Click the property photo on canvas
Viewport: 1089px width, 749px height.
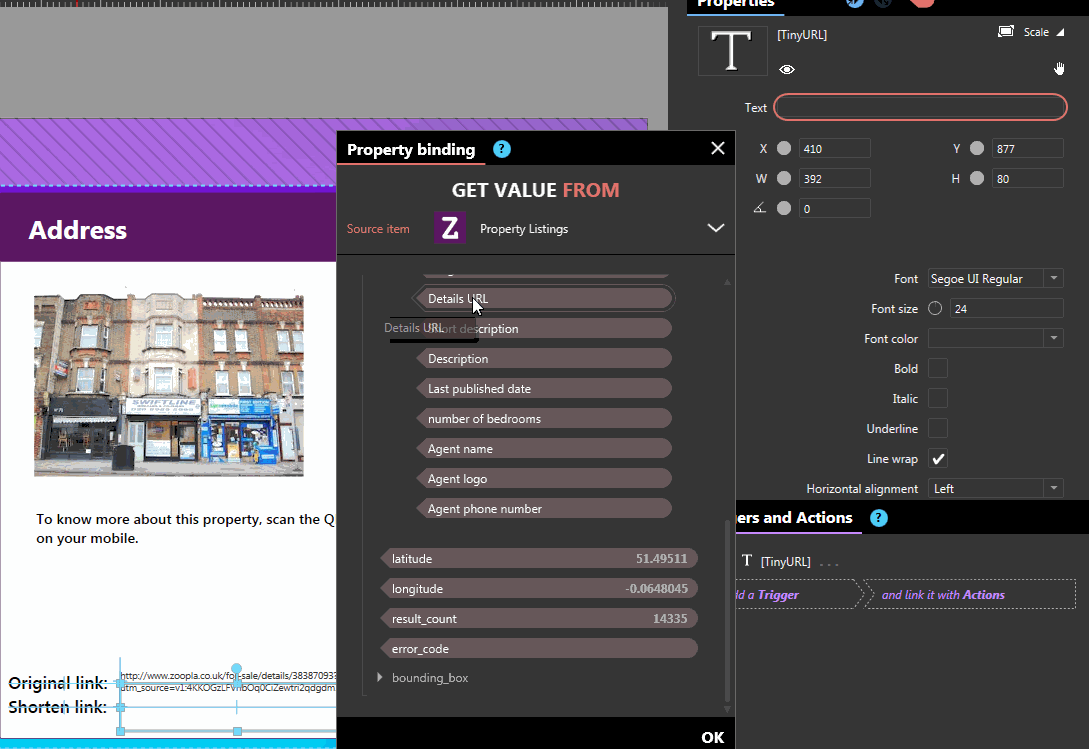[x=169, y=384]
